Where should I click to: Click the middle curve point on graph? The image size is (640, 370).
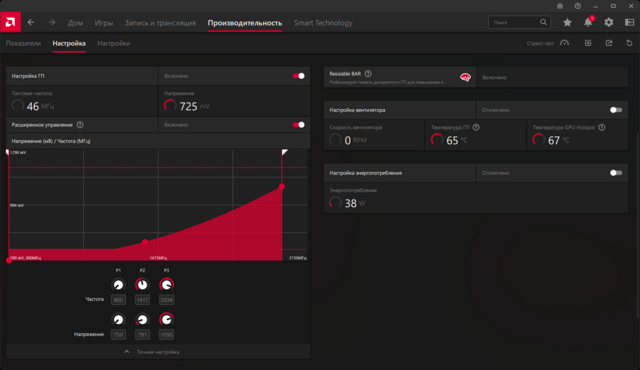click(145, 242)
